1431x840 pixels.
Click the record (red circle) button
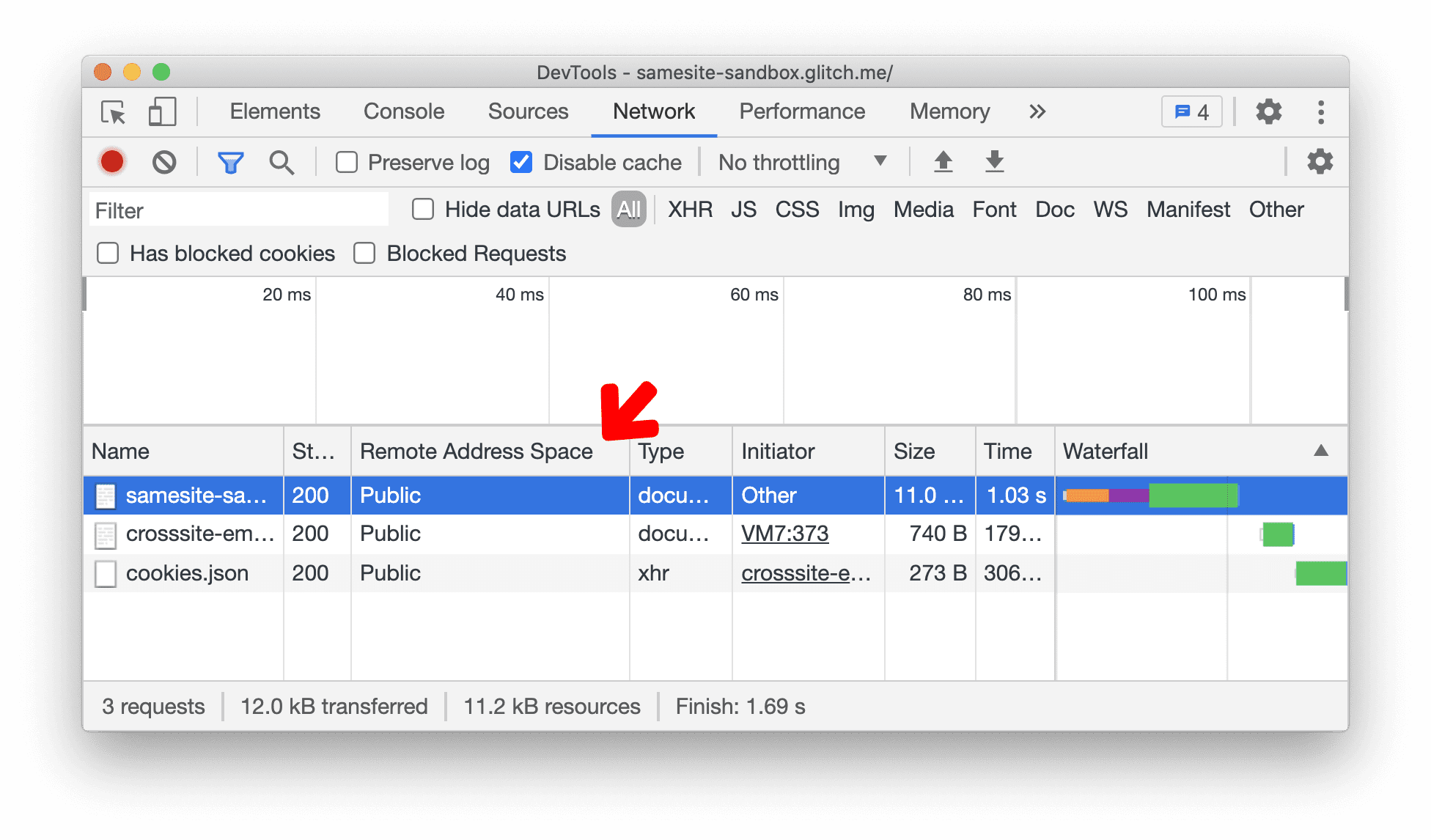pos(113,162)
